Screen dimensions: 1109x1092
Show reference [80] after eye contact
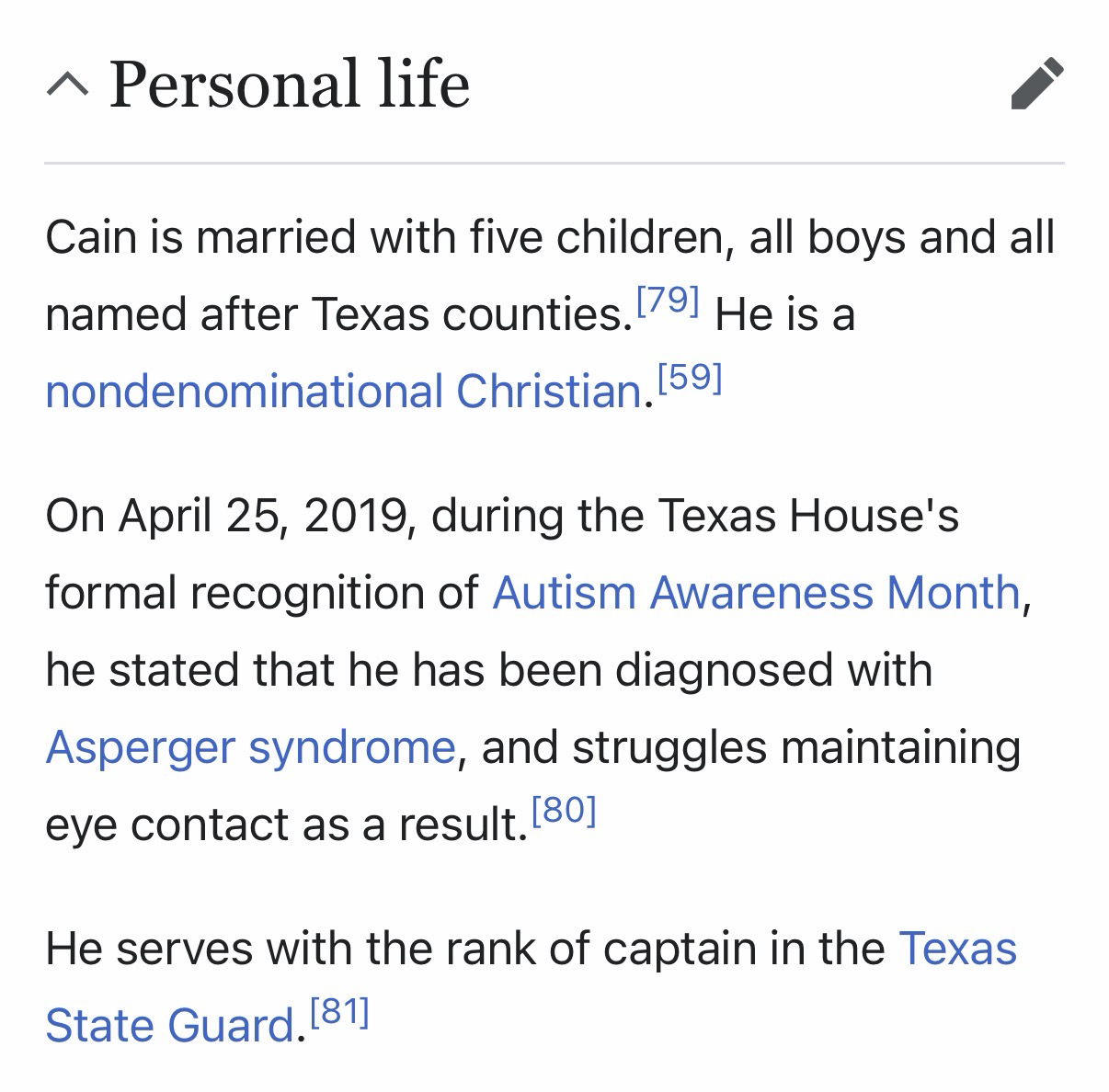[564, 810]
